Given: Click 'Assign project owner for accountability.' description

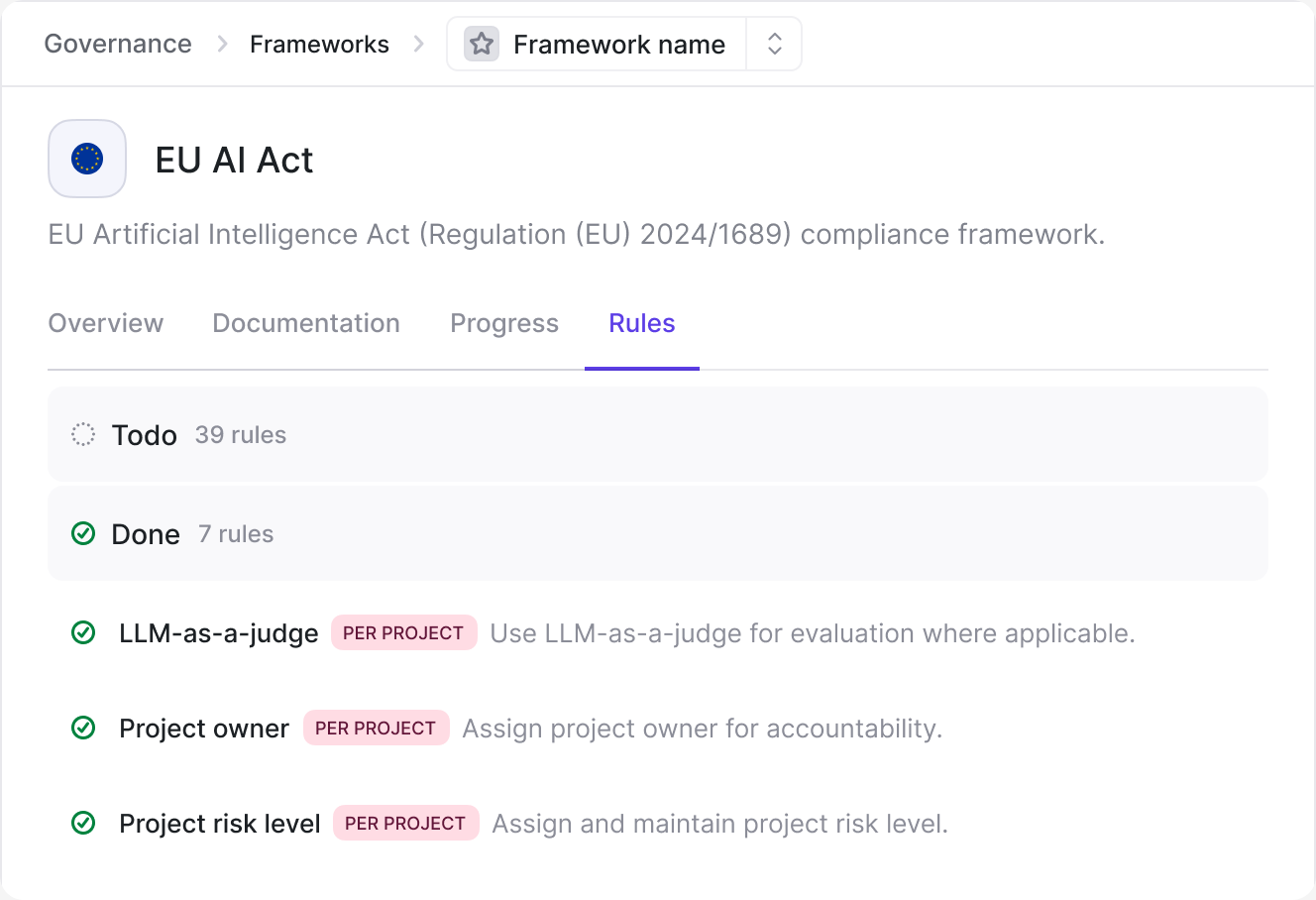Looking at the screenshot, I should (x=703, y=728).
